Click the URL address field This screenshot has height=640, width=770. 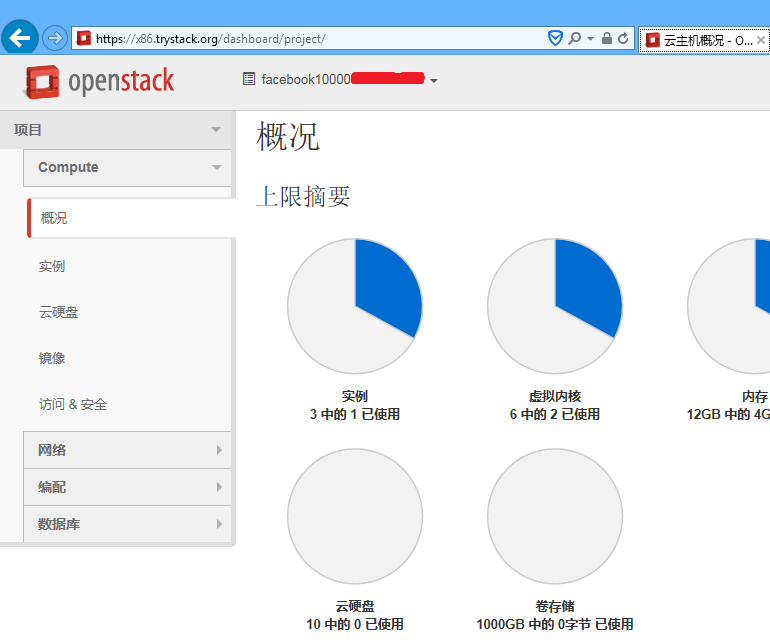pos(320,39)
